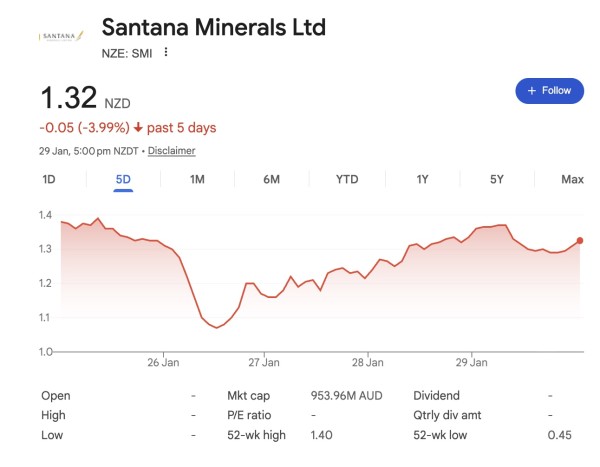The width and height of the screenshot is (600, 467).
Task: Select the 5Y time range
Action: point(497,180)
